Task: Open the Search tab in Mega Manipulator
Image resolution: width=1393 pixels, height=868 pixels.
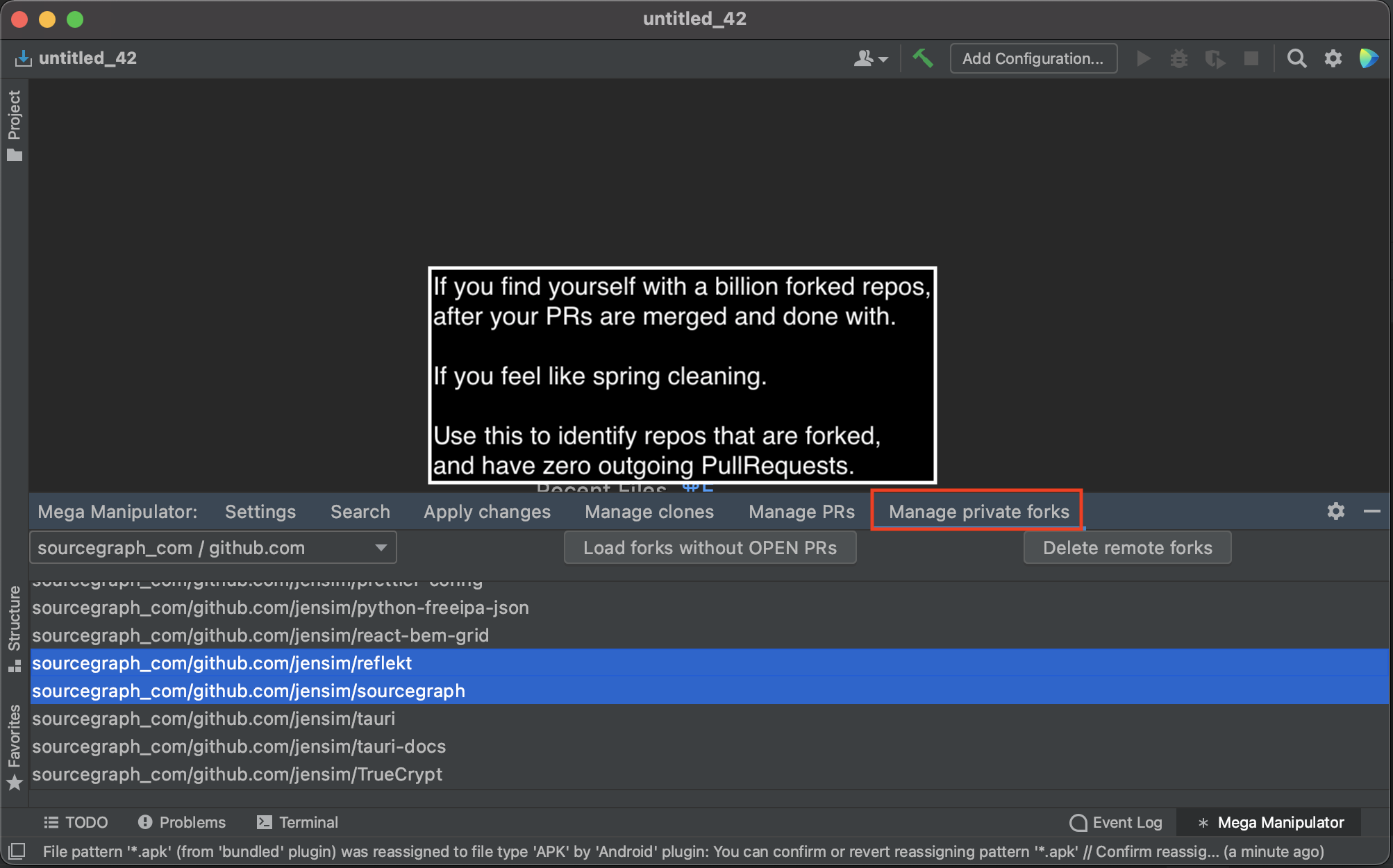Action: [358, 510]
